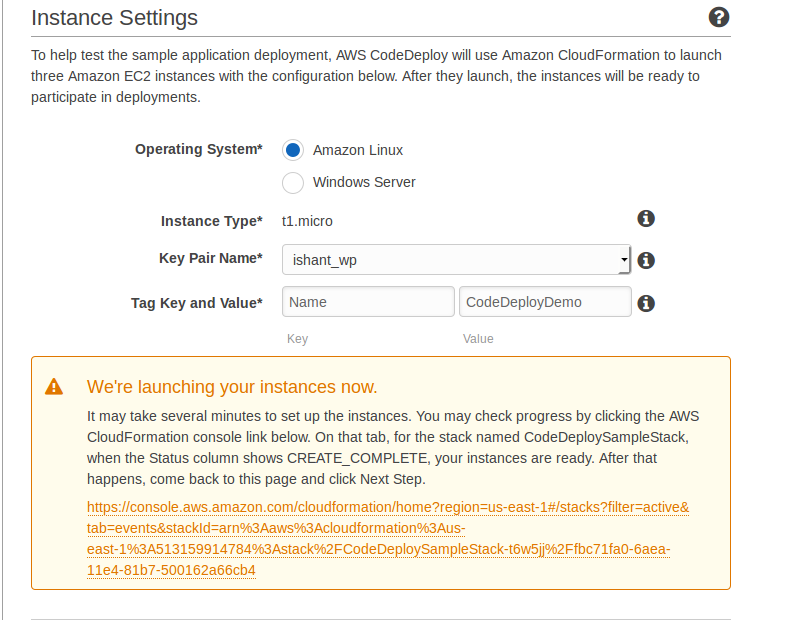
Task: Show info for Key Pair Name
Action: coord(646,260)
